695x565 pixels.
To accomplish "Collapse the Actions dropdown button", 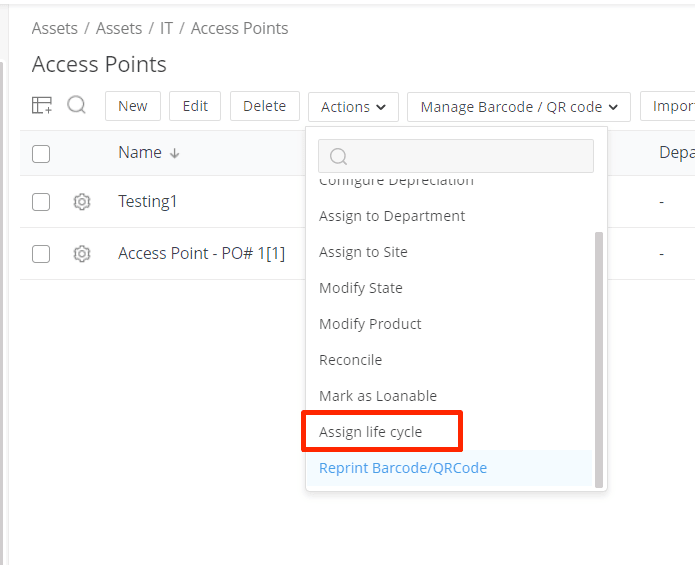I will tap(353, 107).
